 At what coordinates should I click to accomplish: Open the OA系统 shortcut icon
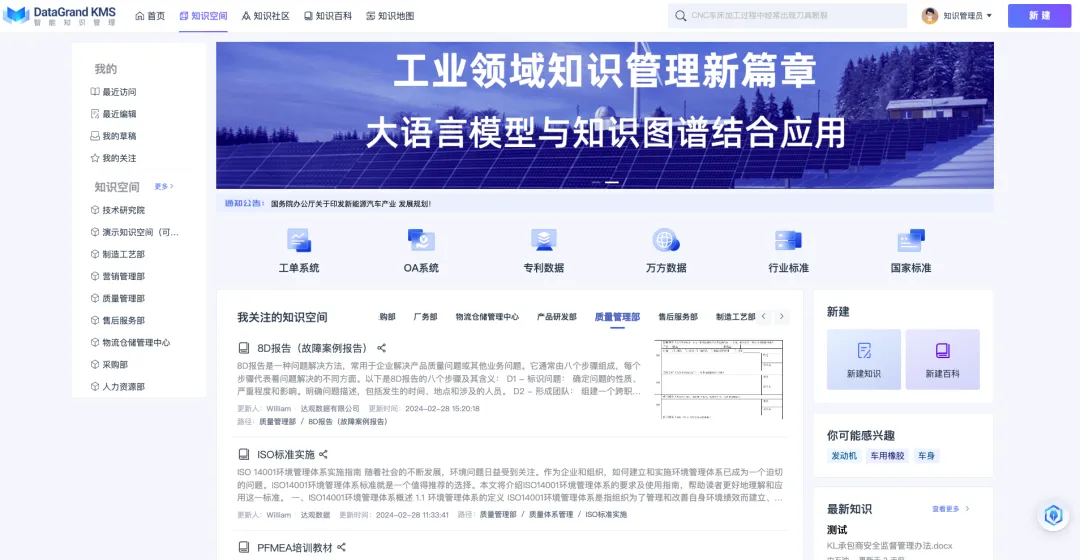421,240
